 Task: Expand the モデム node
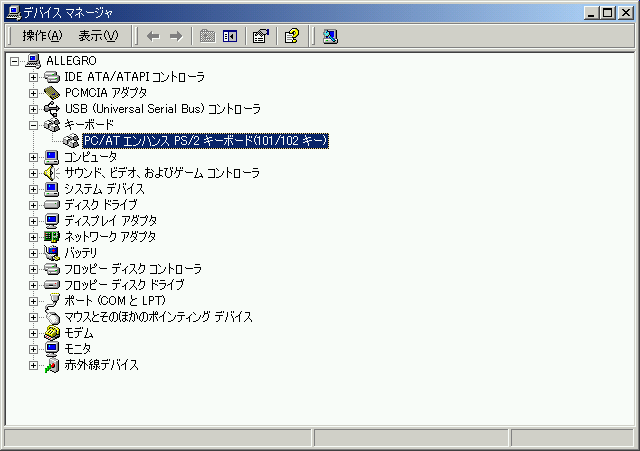[33, 333]
